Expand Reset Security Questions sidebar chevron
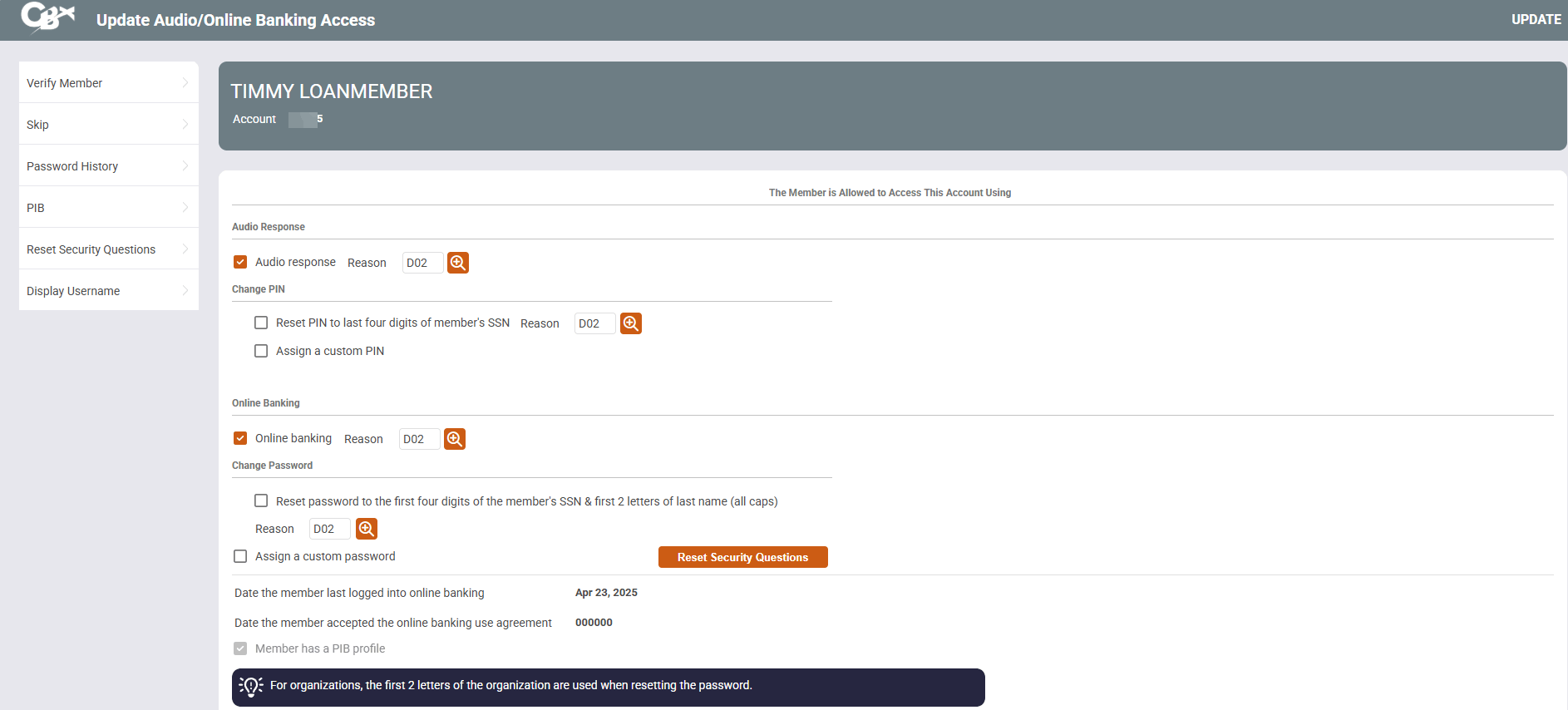This screenshot has width=1568, height=710. click(185, 249)
